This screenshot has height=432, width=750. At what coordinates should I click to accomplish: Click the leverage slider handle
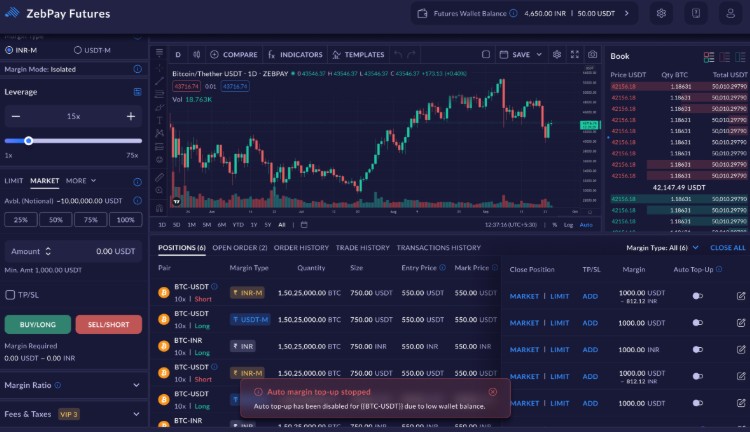click(28, 141)
